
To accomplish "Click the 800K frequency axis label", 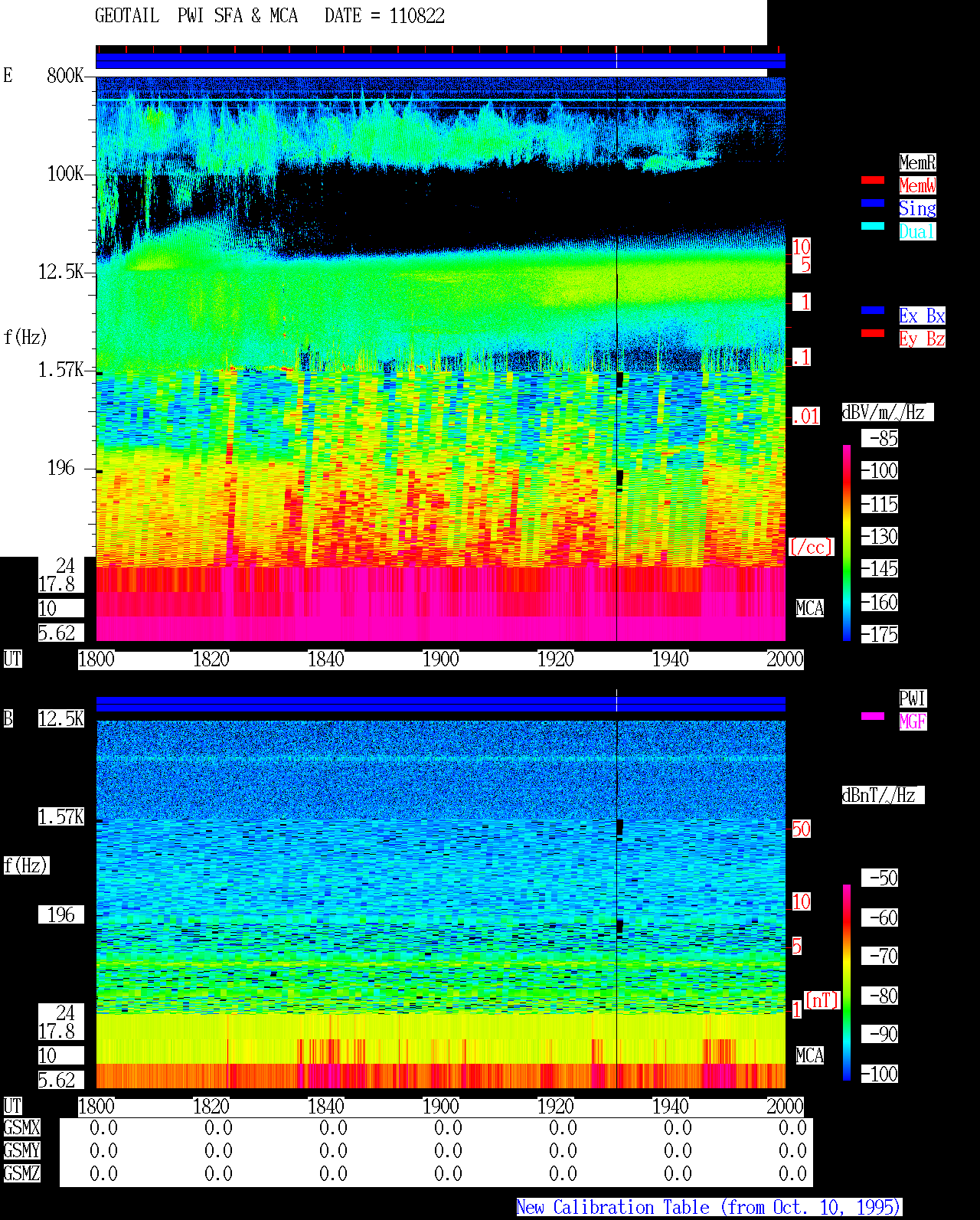I will (x=65, y=76).
